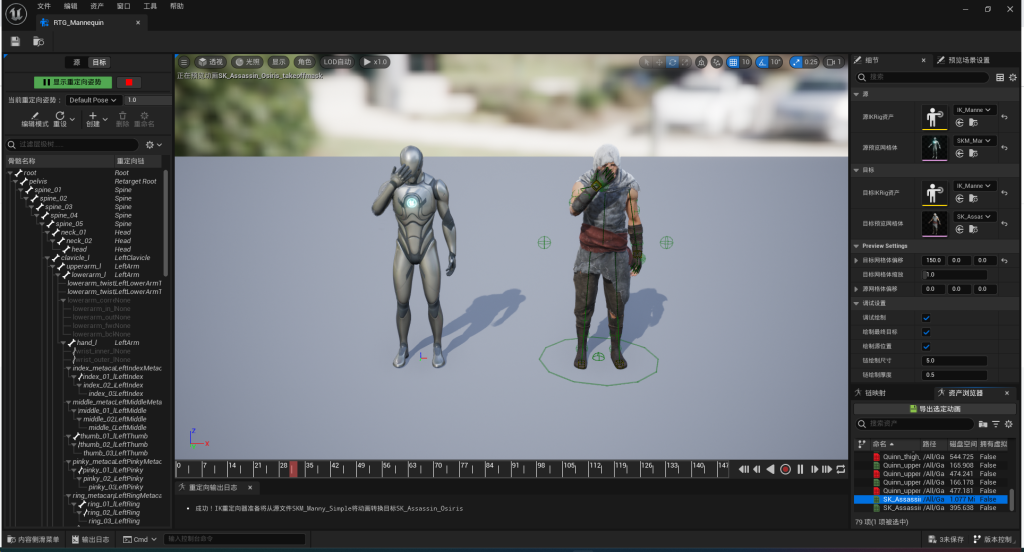The width and height of the screenshot is (1024, 552).
Task: Open the 文件 File menu
Action: [x=44, y=6]
